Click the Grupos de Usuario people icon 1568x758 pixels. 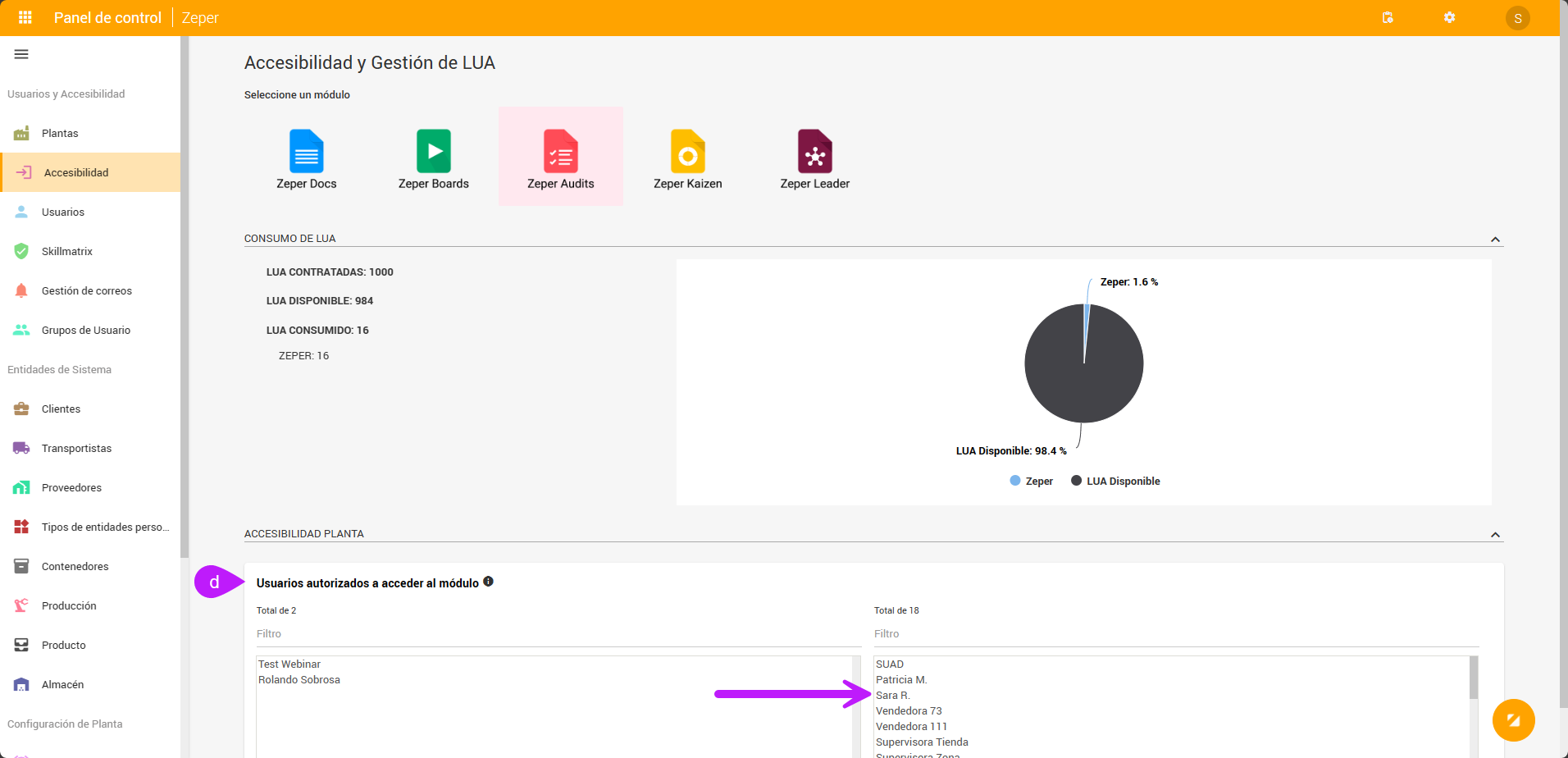[21, 330]
